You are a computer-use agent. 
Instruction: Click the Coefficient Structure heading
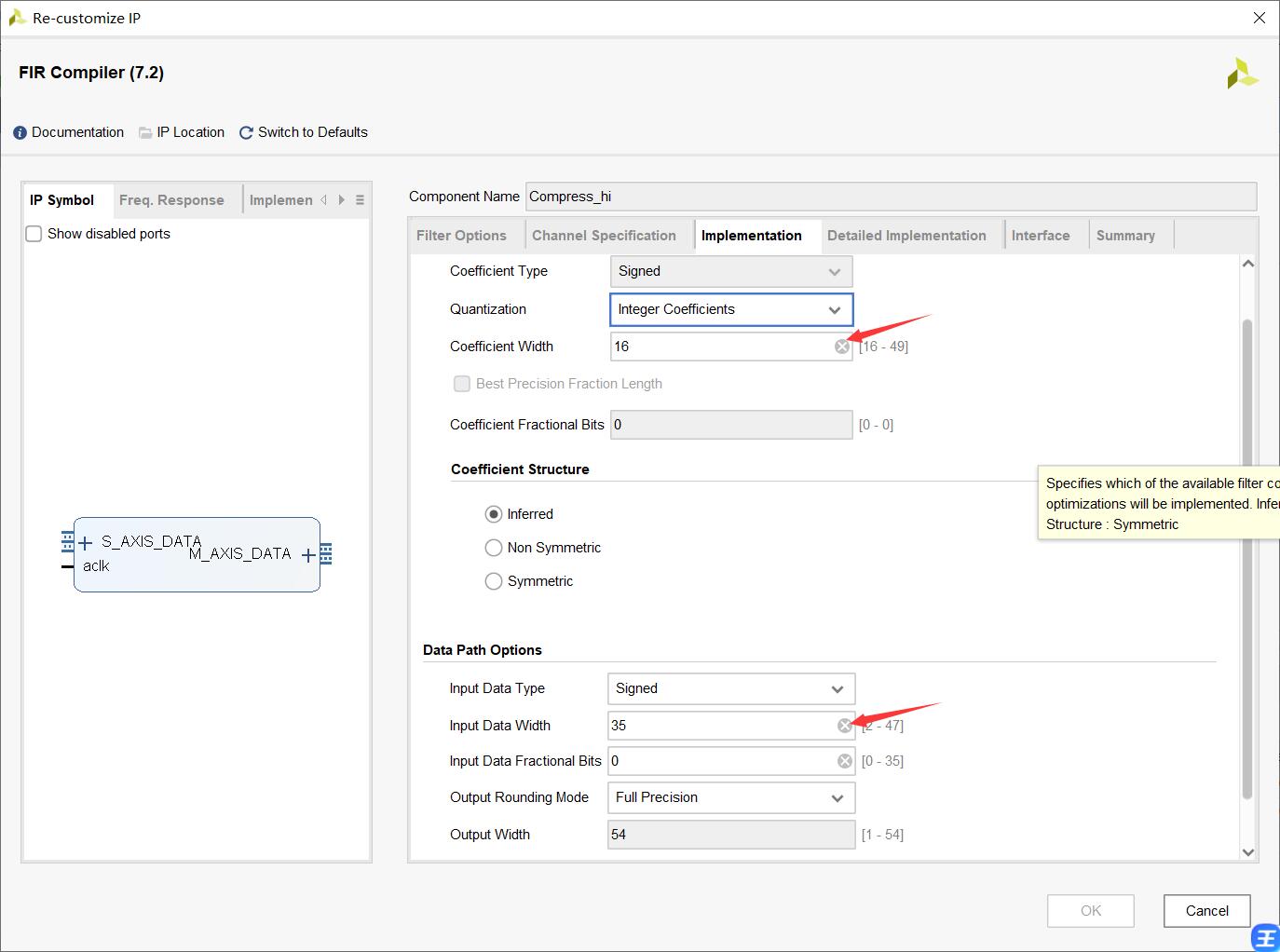click(520, 469)
